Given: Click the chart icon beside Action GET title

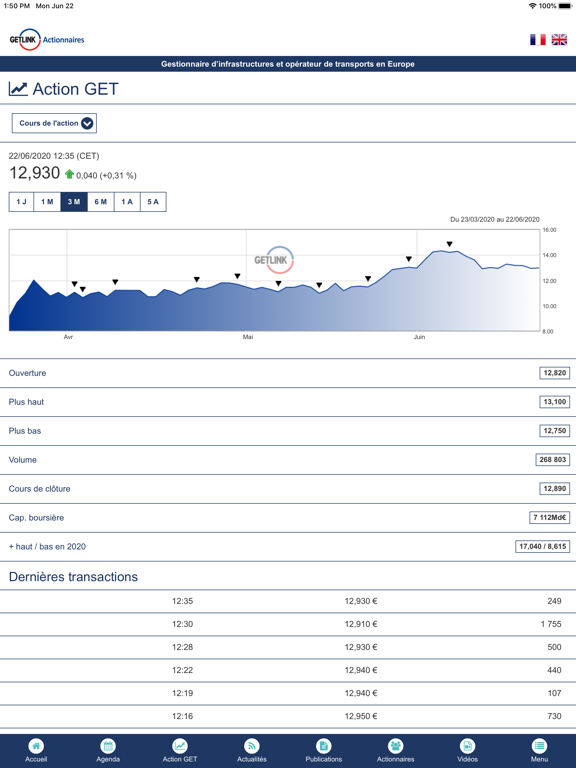Looking at the screenshot, I should (18, 89).
